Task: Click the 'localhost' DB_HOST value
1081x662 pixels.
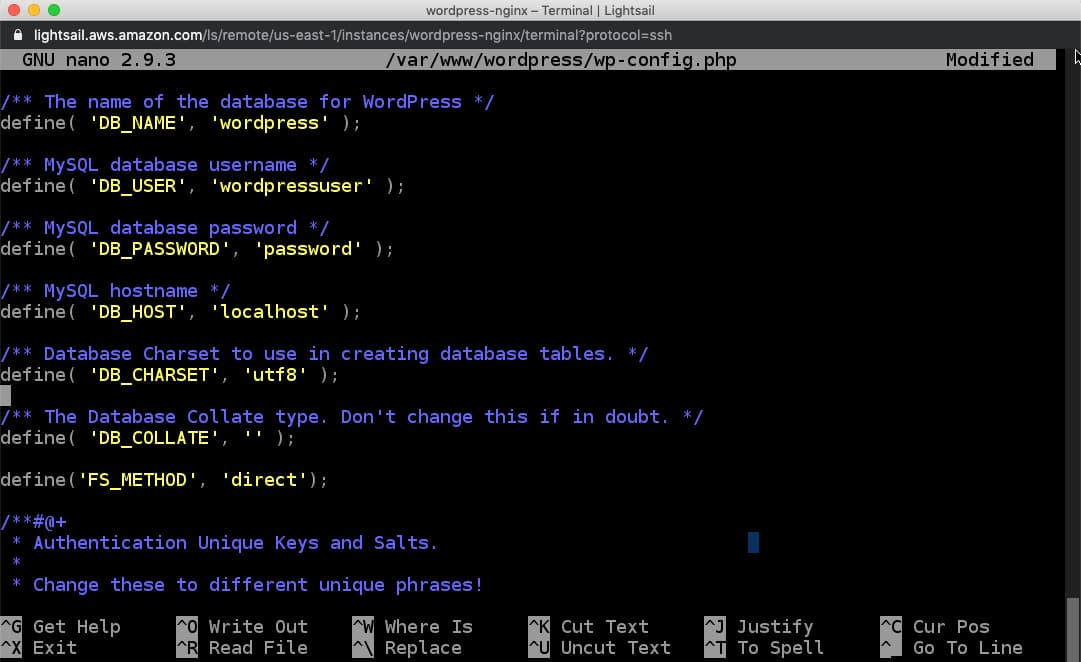Action: tap(270, 312)
